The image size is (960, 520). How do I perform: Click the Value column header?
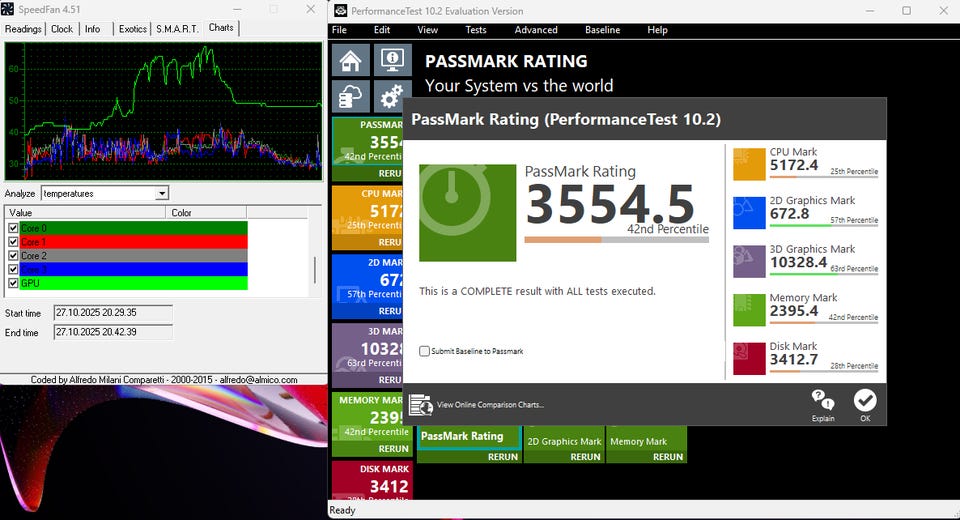85,213
